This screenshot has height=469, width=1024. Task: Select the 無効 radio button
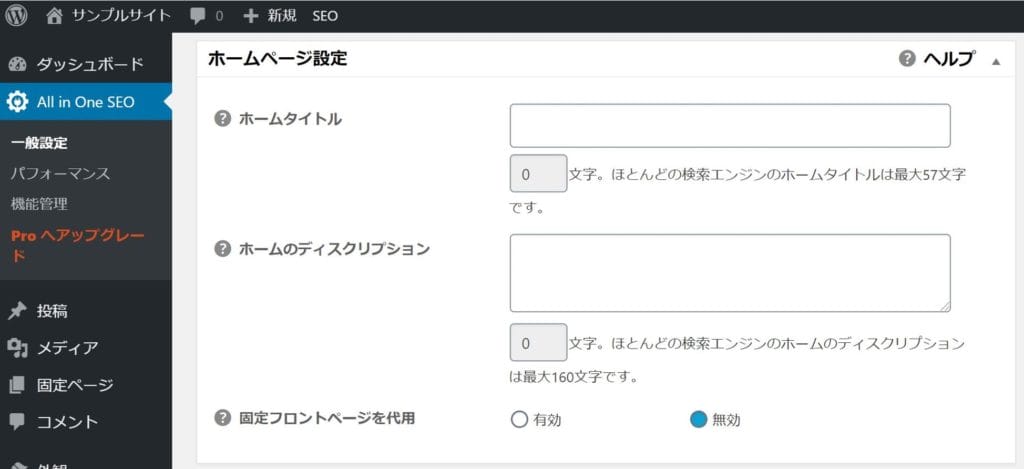click(698, 419)
